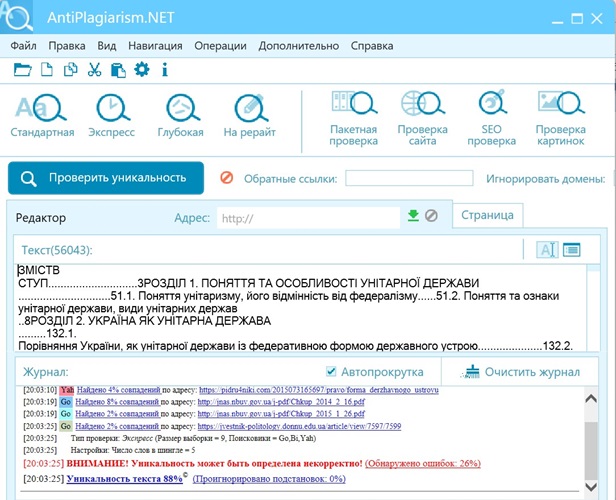Click the Адрес http:// input field
The height and width of the screenshot is (500, 616).
[308, 218]
